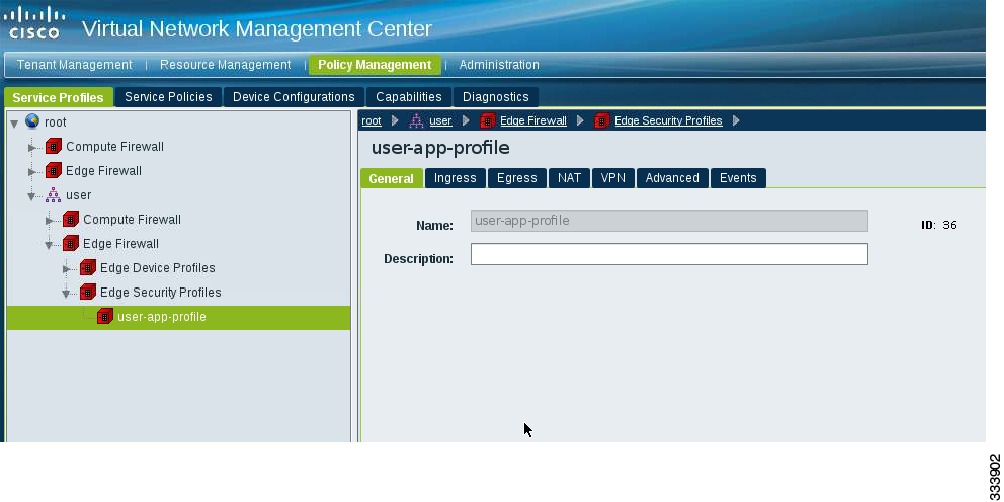The image size is (1004, 502).
Task: Select the Edge Security Profiles tree label
Action: [x=161, y=293]
